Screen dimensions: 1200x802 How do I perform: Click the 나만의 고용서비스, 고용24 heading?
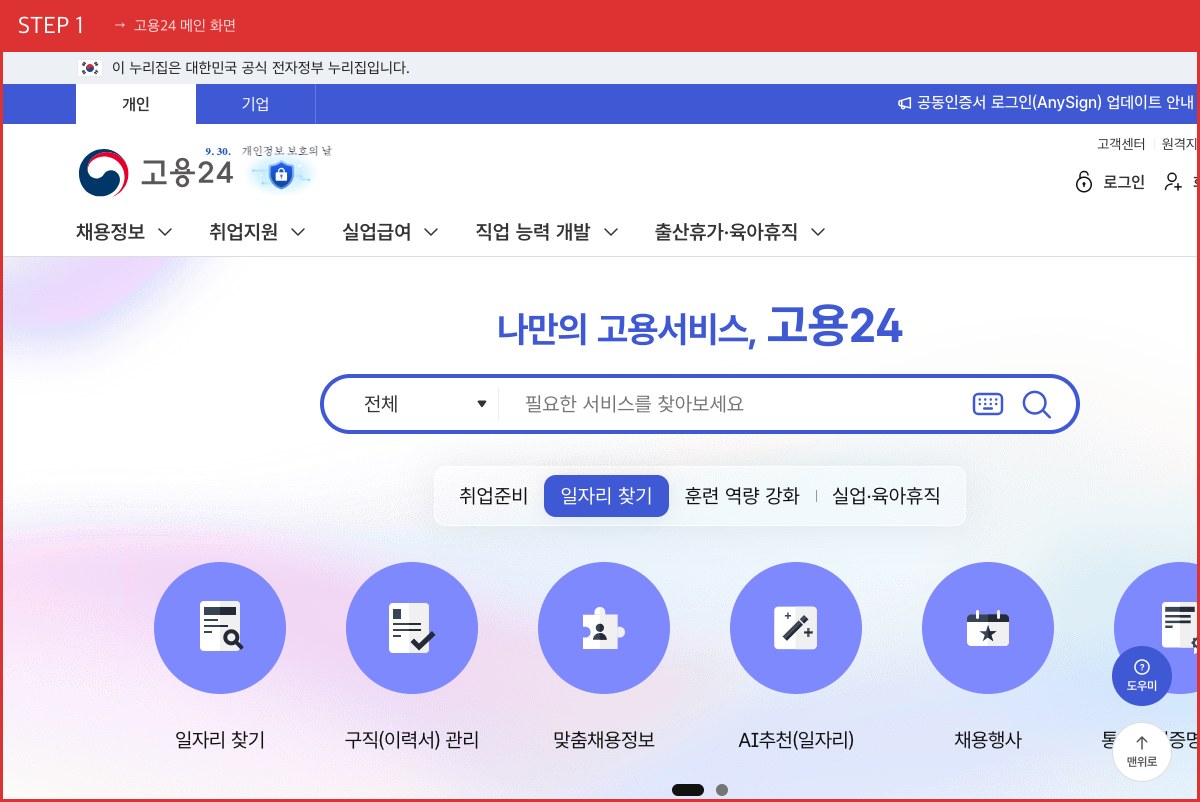[x=700, y=327]
